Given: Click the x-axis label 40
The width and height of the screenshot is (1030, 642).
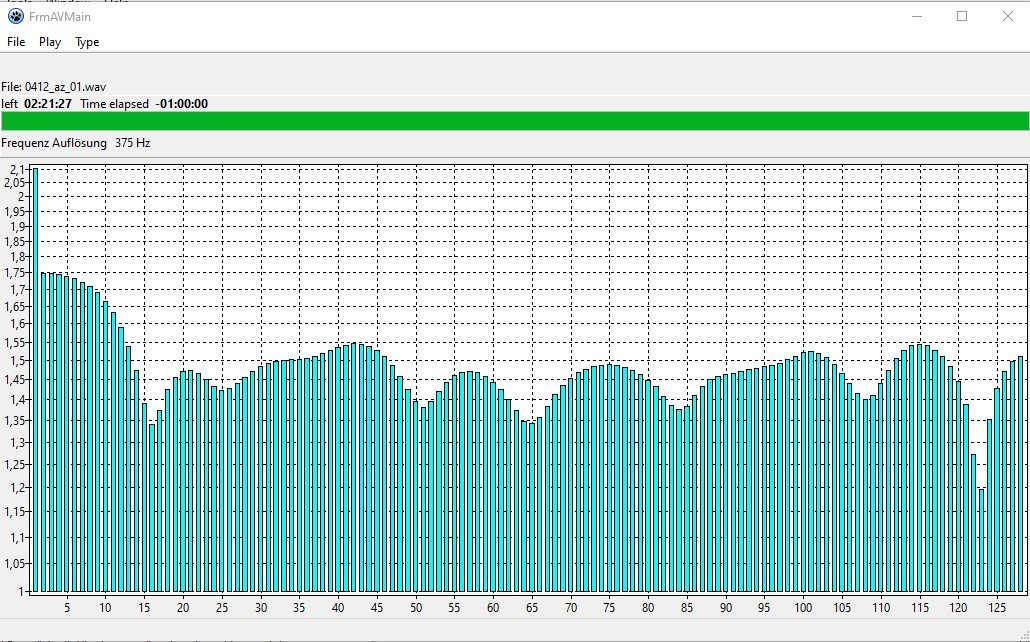Looking at the screenshot, I should [338, 608].
